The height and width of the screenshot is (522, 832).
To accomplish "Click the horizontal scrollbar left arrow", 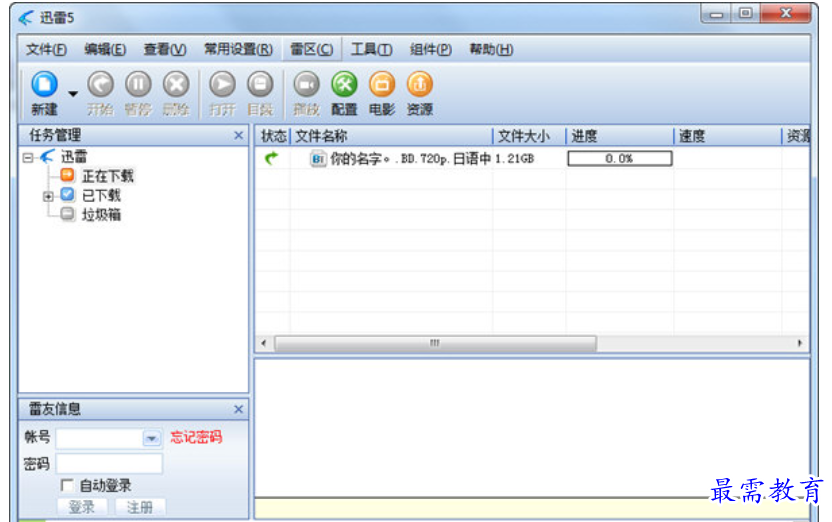I will click(x=264, y=343).
